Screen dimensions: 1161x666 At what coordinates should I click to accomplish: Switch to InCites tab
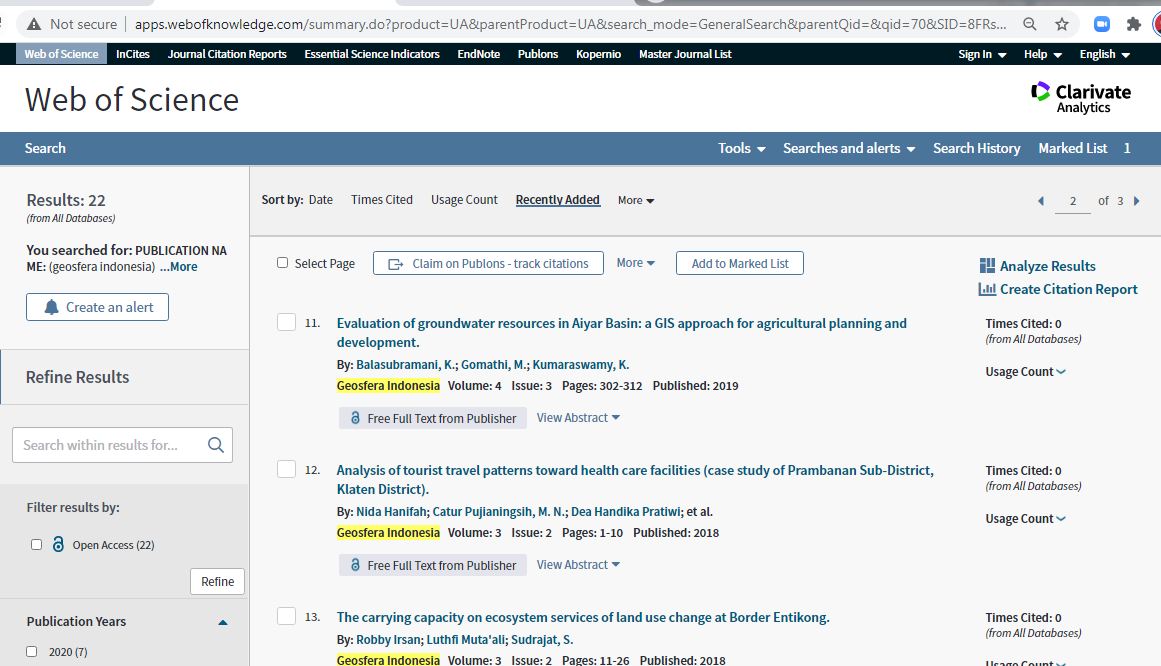coord(133,54)
